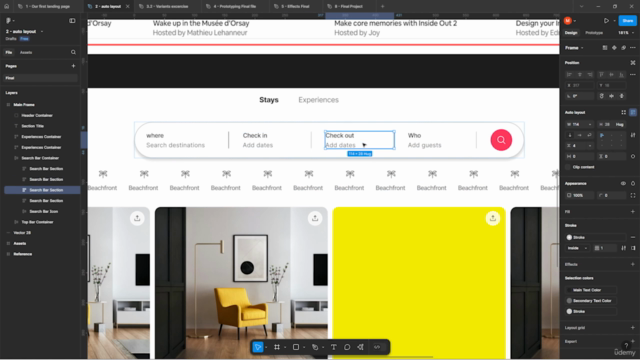
Task: Collapse the Search Bar Container layer
Action: pyautogui.click(x=16, y=158)
